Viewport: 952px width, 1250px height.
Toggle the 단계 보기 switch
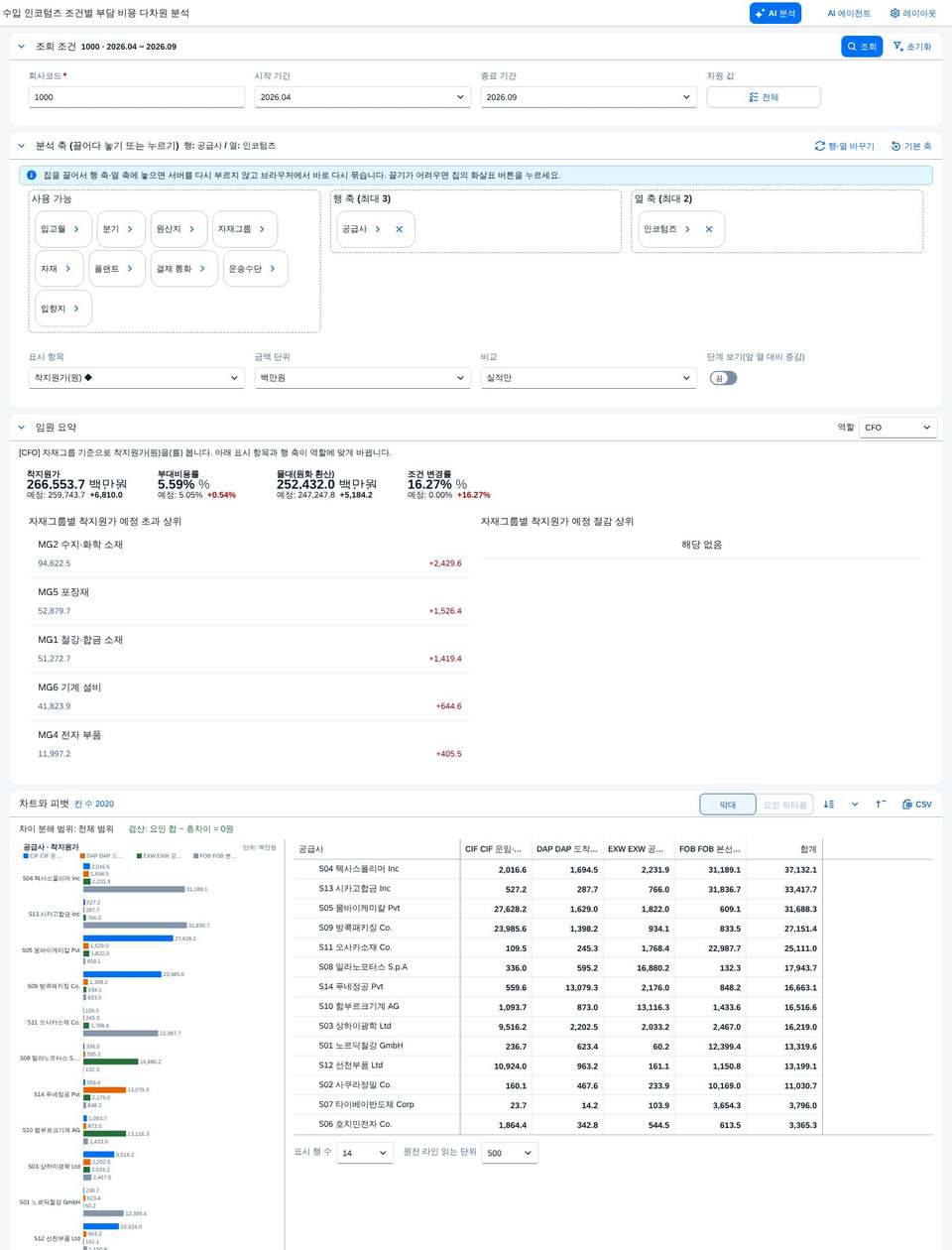pos(724,378)
